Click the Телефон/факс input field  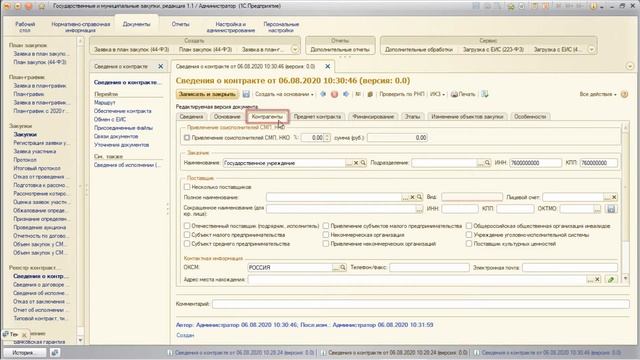click(x=429, y=267)
